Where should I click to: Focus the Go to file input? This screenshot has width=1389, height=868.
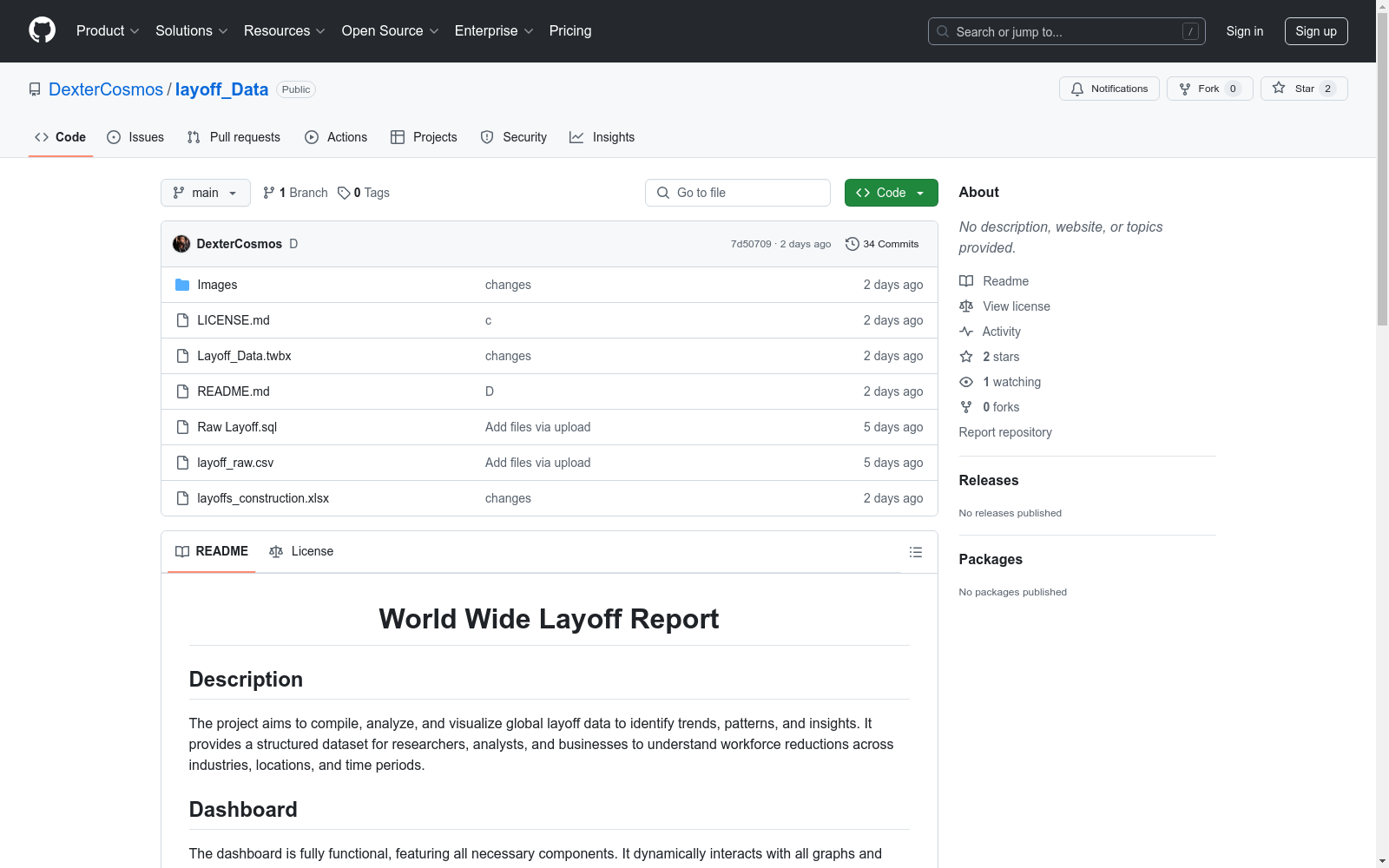click(x=738, y=193)
